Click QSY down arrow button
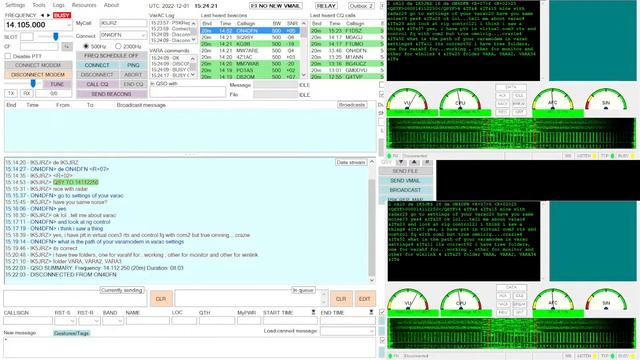Image resolution: width=640 pixels, height=360 pixels. click(x=401, y=162)
